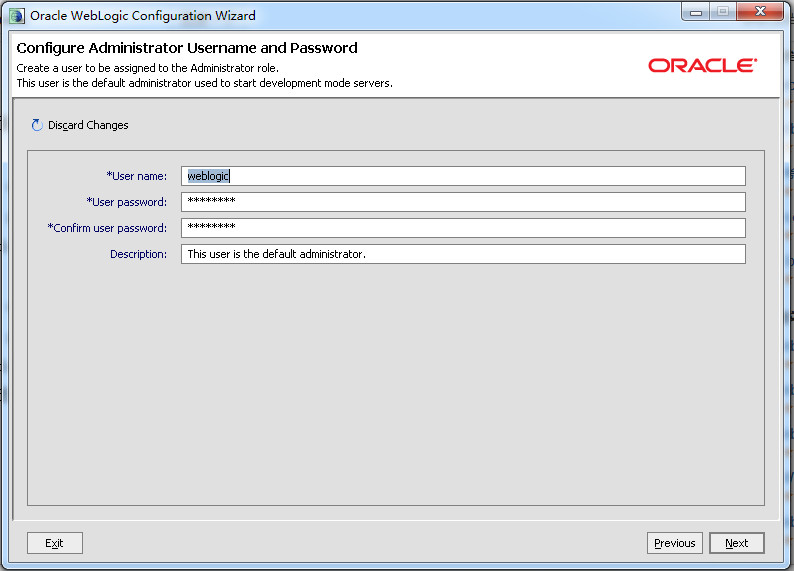The height and width of the screenshot is (571, 794).
Task: Click the Discard Changes label
Action: point(88,125)
